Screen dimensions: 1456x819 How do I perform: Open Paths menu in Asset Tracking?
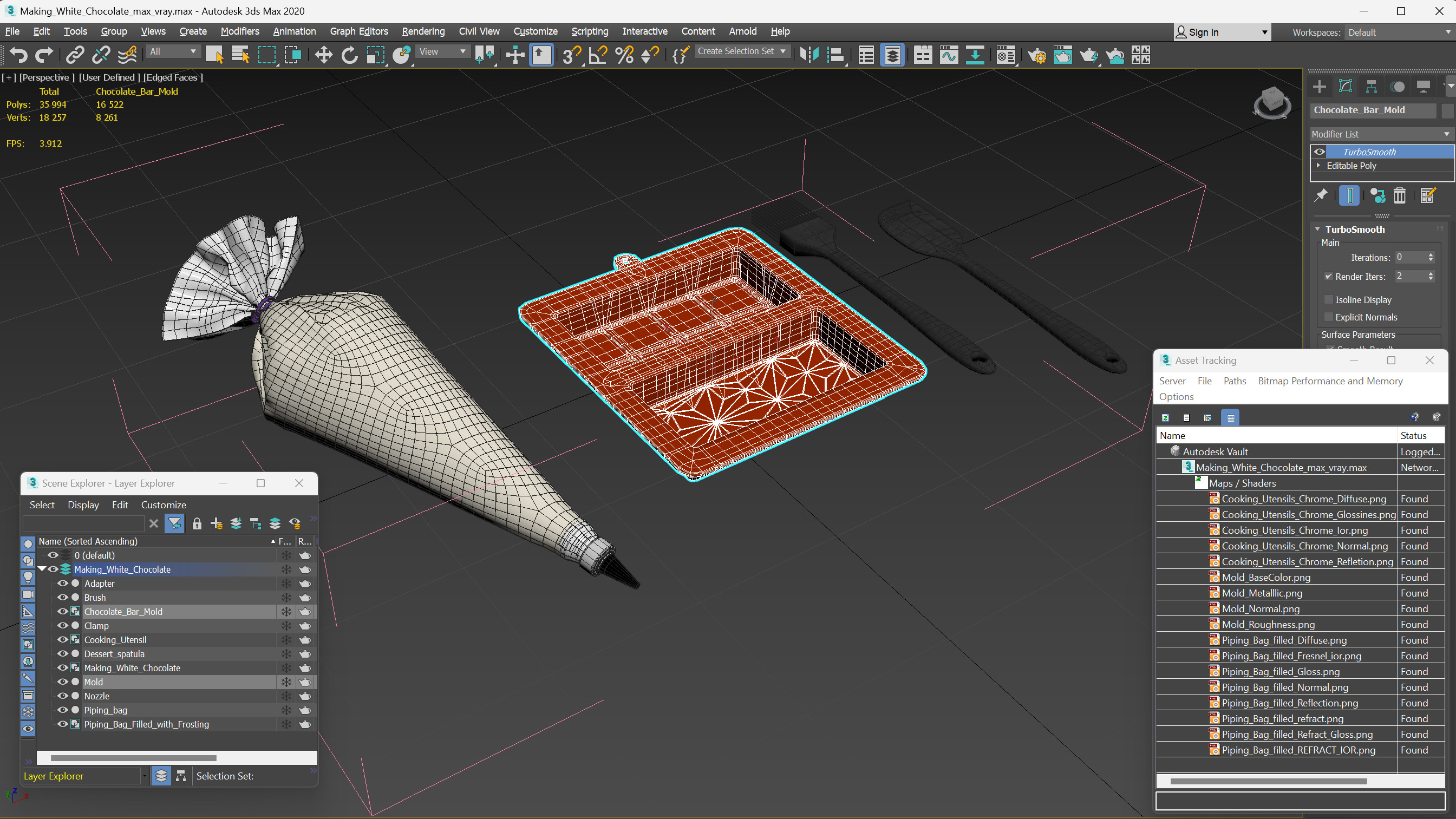(x=1235, y=381)
